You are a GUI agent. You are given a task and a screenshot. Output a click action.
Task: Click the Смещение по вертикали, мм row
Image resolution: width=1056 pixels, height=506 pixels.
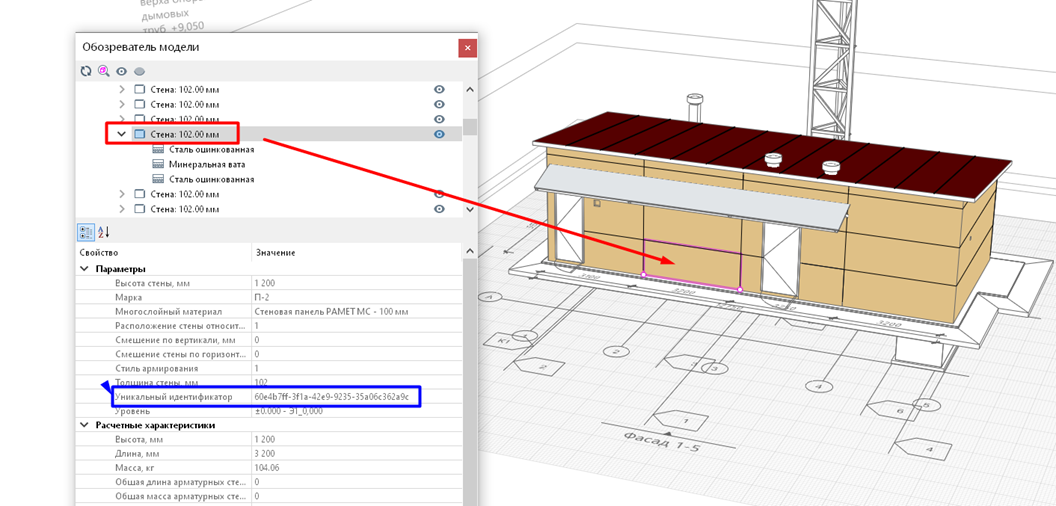pyautogui.click(x=269, y=340)
